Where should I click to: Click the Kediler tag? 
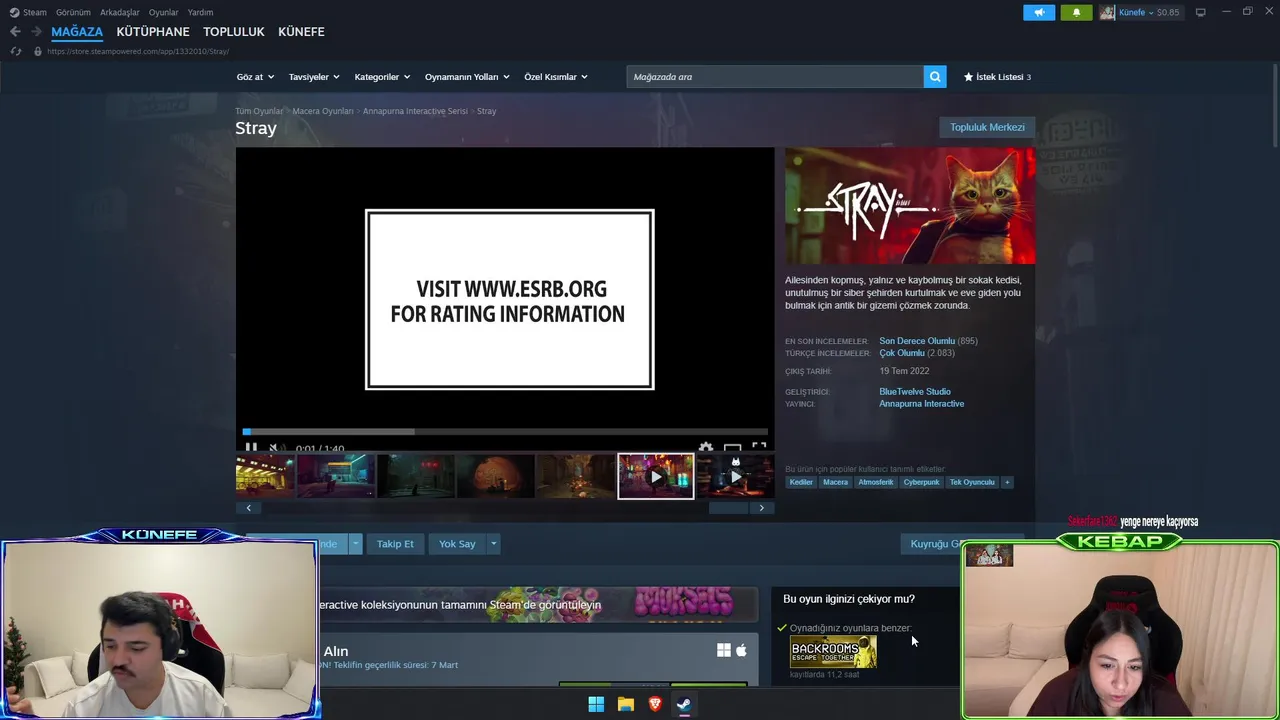(801, 482)
